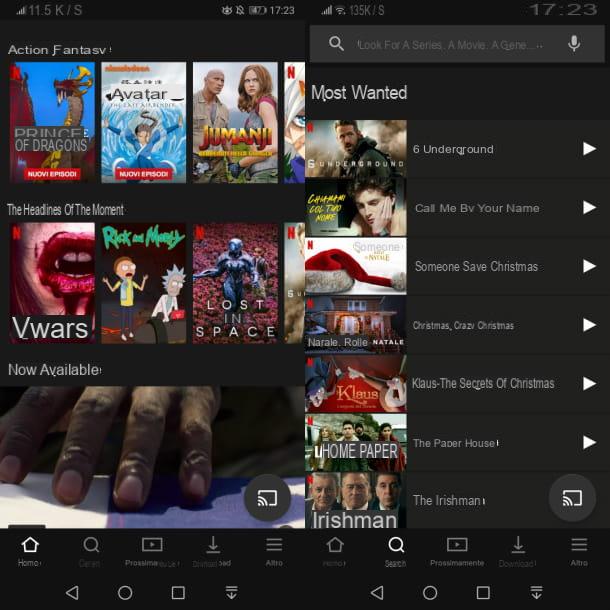This screenshot has width=610, height=610.
Task: Select the 'Someone Save Christmas' title
Action: click(x=477, y=266)
